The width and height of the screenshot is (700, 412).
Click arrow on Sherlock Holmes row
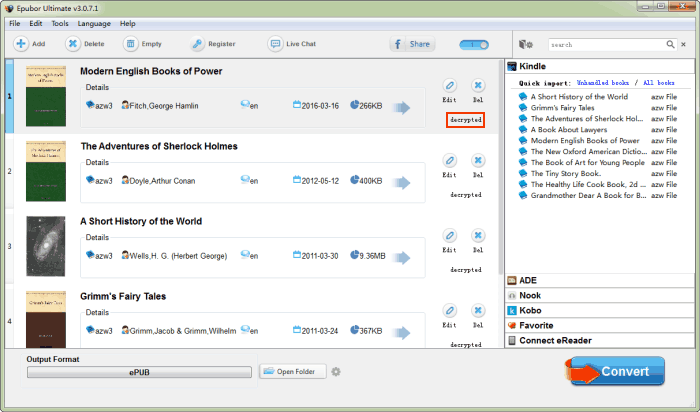pos(402,183)
